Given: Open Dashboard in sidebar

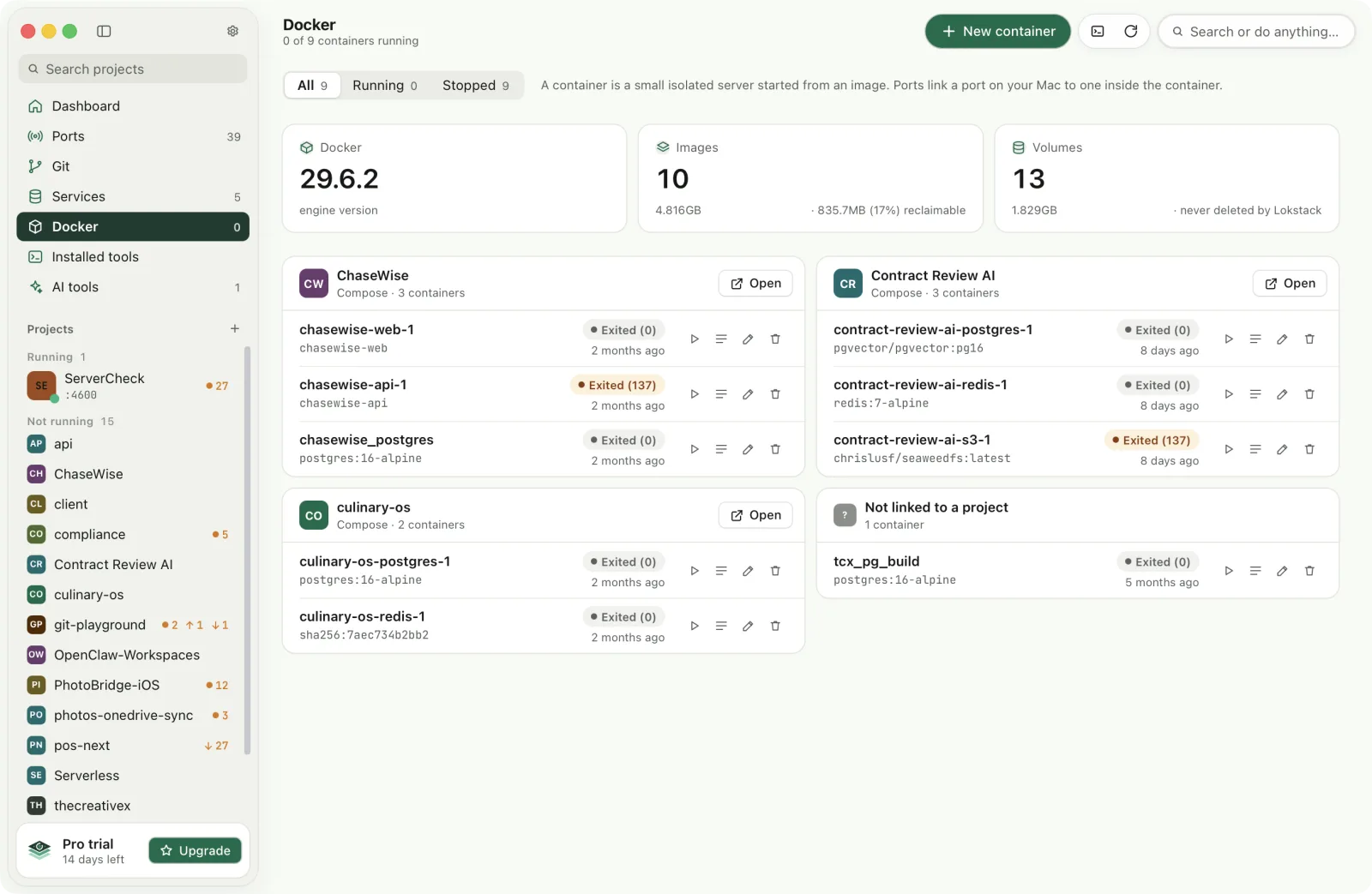Looking at the screenshot, I should pos(133,106).
